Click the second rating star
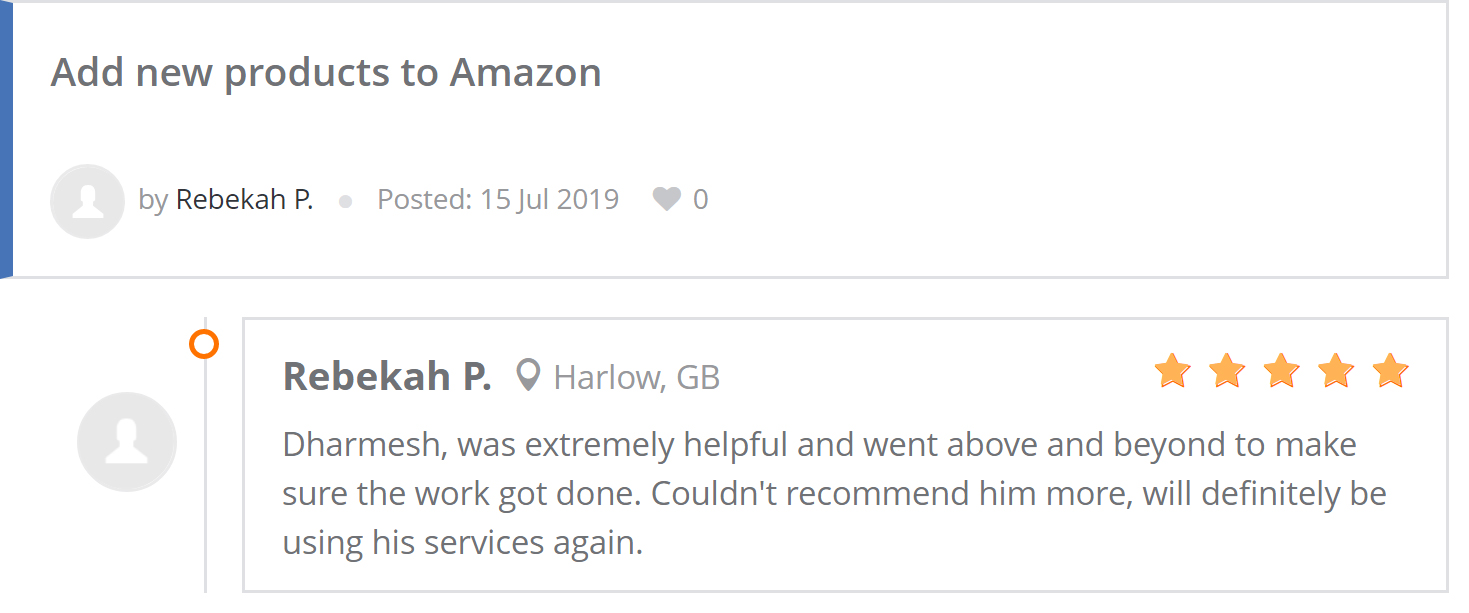The image size is (1469, 613). coord(1227,371)
